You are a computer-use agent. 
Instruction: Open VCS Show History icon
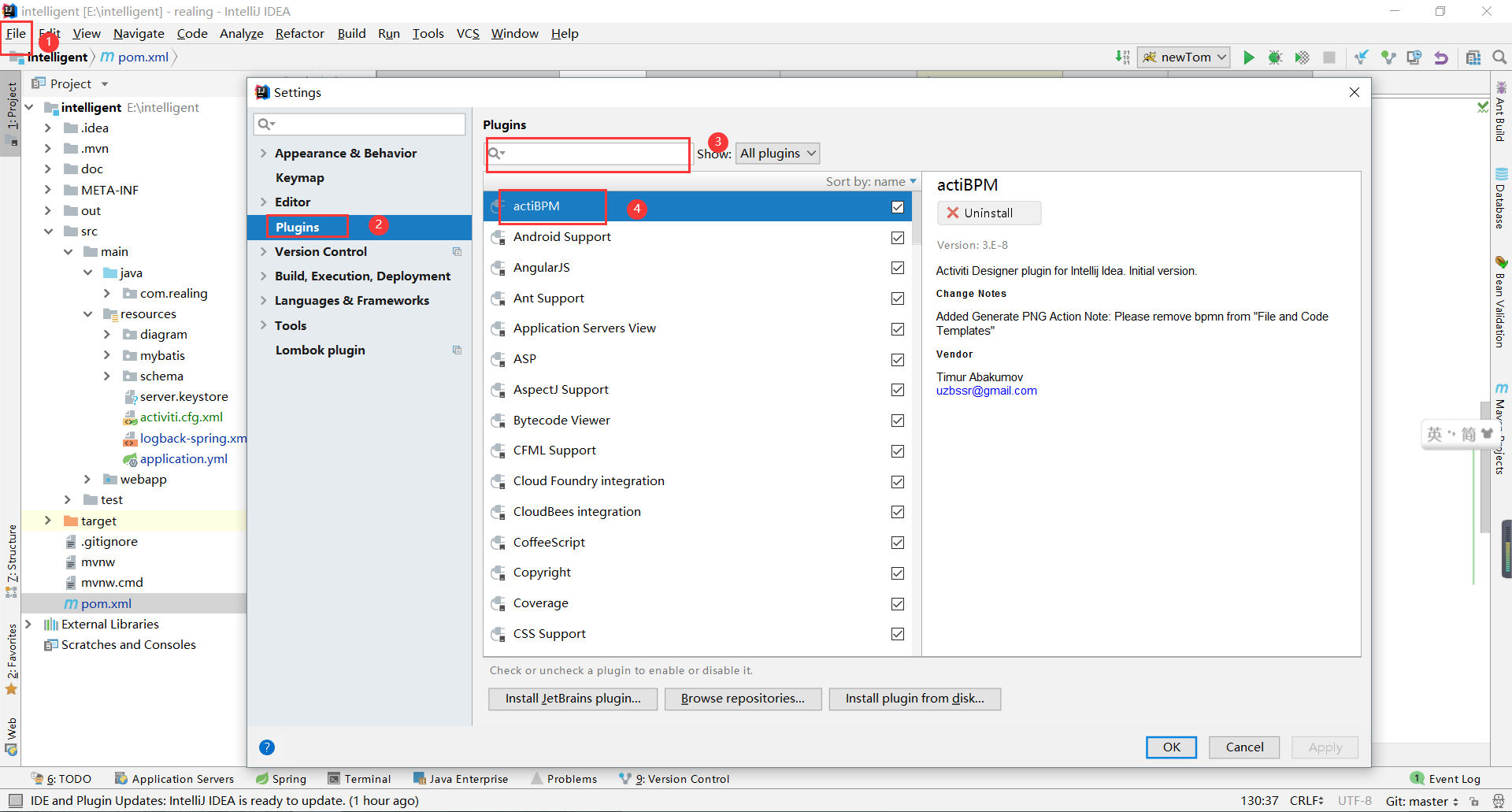click(1414, 57)
